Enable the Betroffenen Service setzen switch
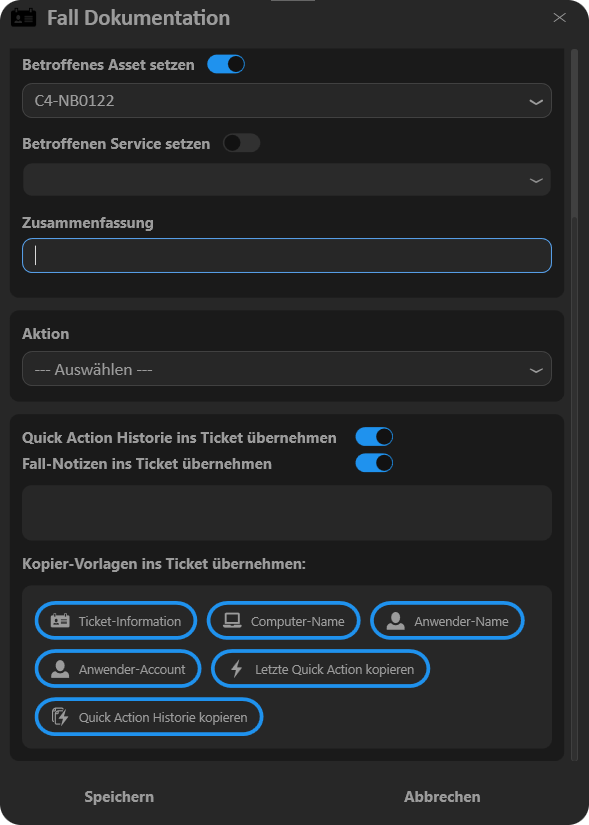The image size is (589, 825). coord(242,143)
